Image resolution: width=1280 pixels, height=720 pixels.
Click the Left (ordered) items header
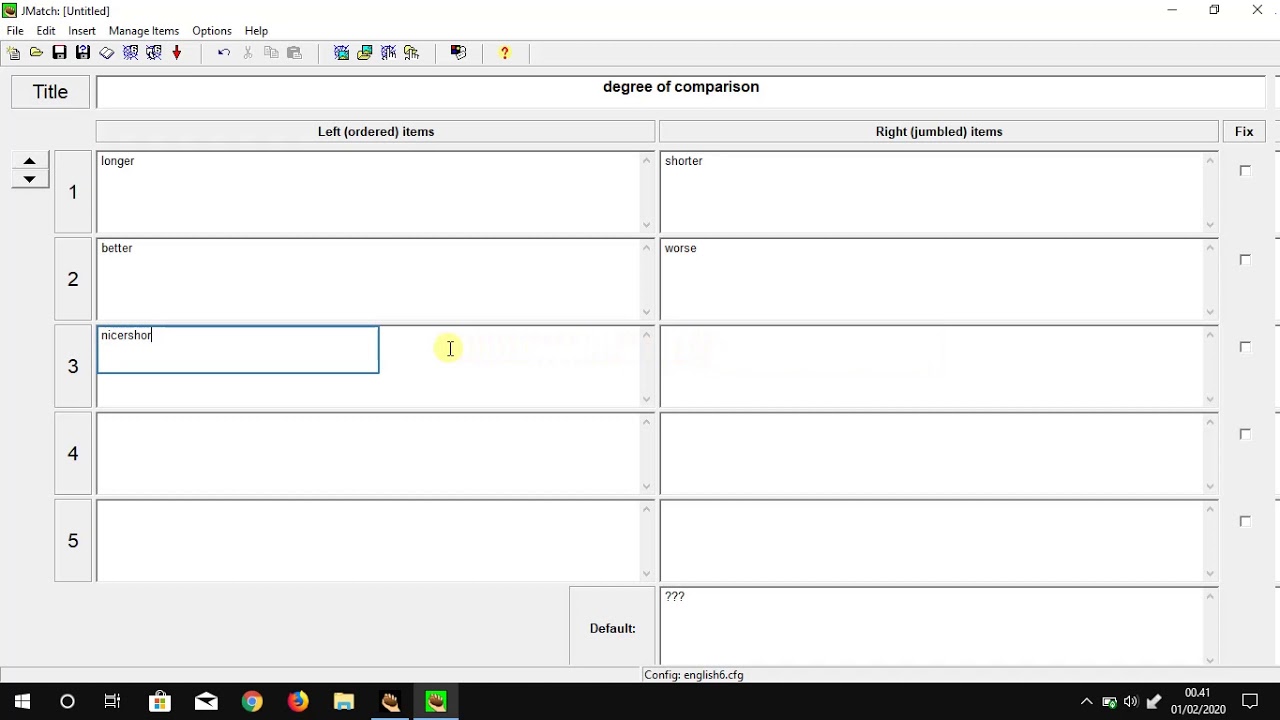[376, 132]
